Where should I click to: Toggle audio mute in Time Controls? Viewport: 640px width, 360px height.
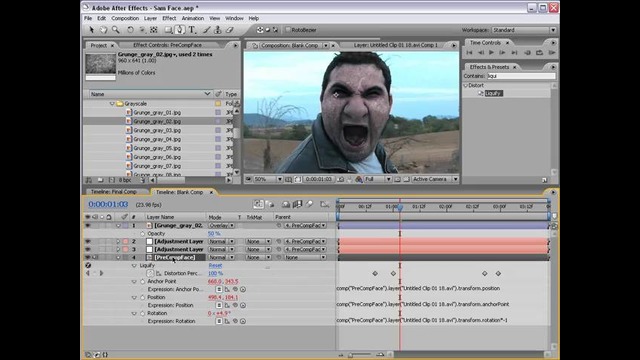pos(527,53)
